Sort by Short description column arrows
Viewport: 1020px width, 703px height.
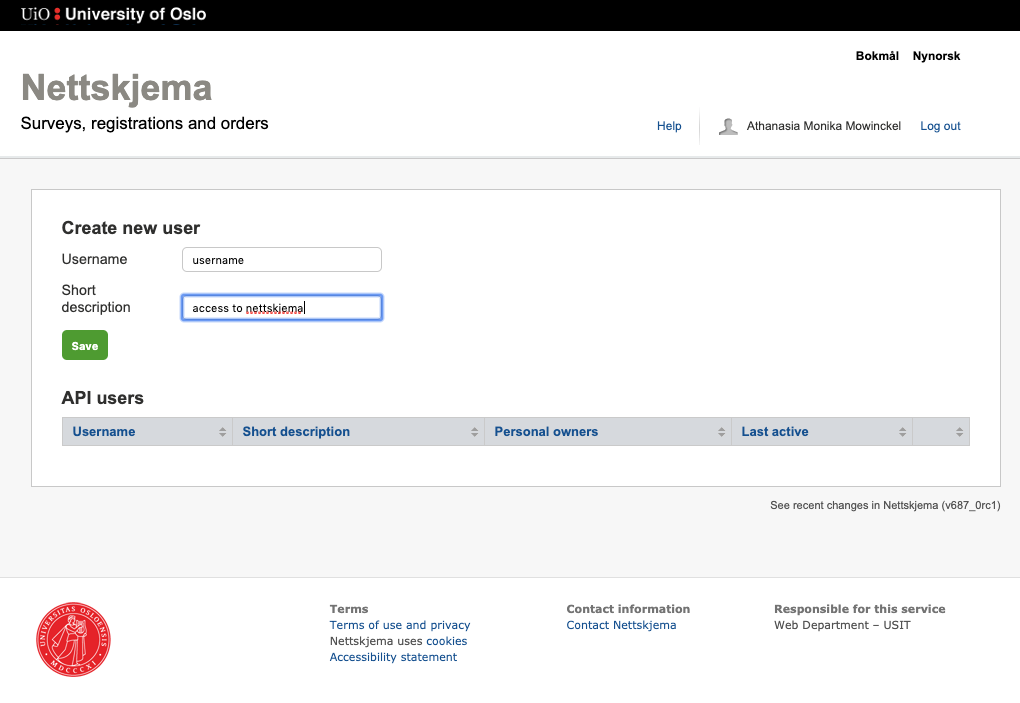pos(474,432)
